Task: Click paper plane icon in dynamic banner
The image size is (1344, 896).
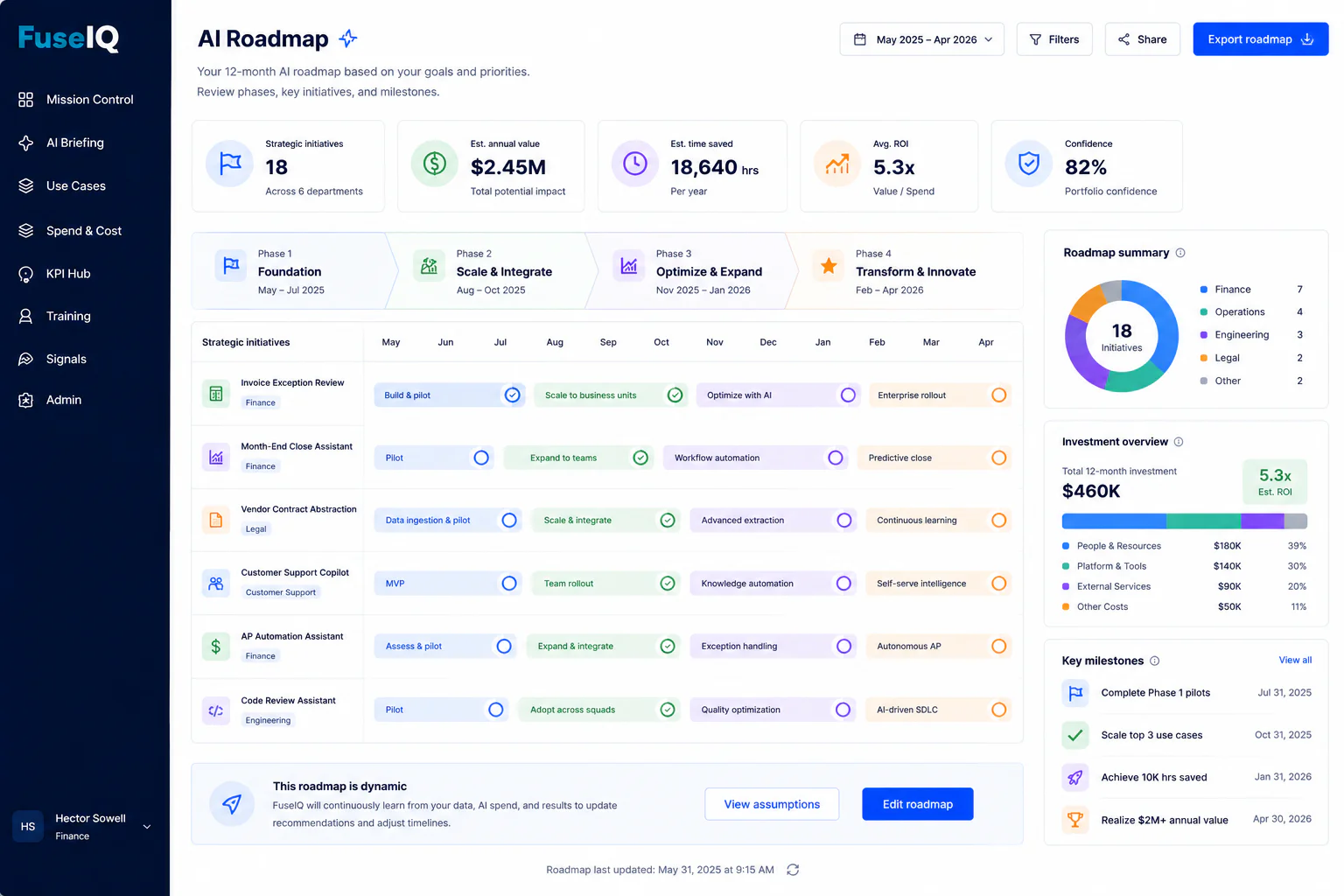Action: 232,804
